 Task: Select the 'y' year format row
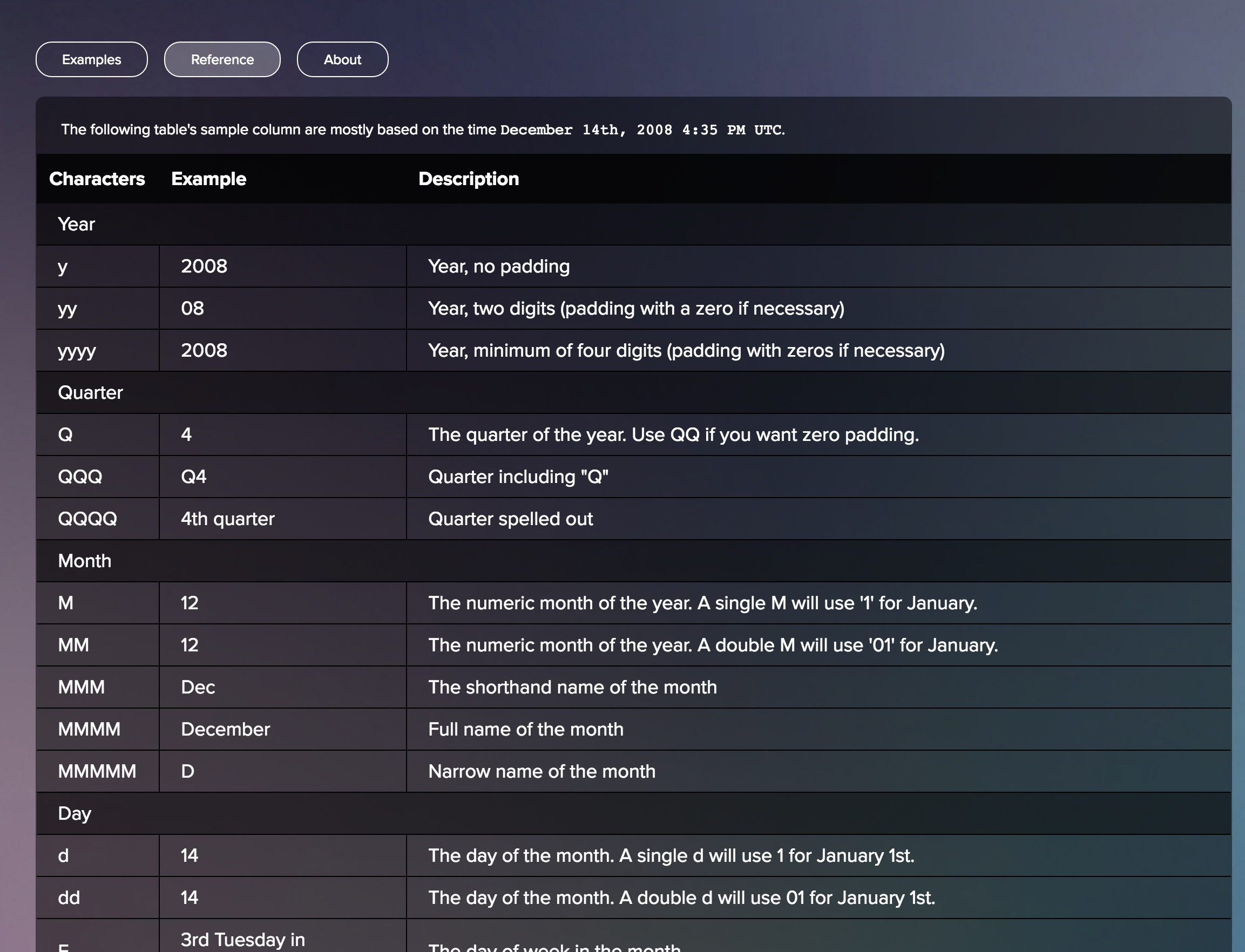pos(97,267)
